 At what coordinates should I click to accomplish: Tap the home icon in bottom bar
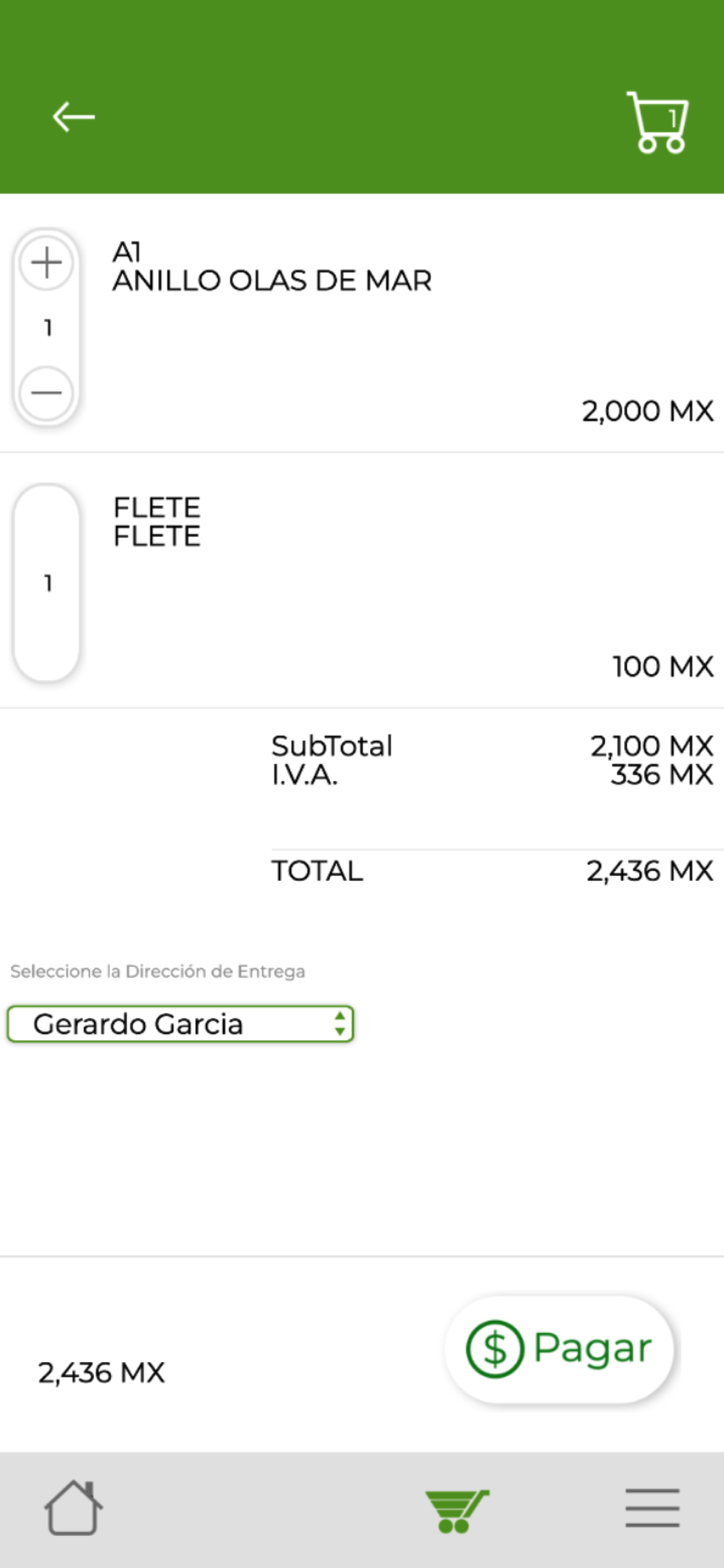(x=73, y=1508)
